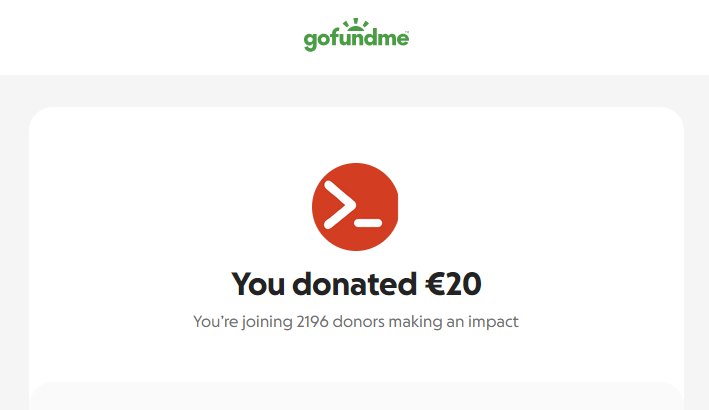Click the green sunburst above the logo
Viewport: 709px width, 410px height.
click(x=356, y=24)
